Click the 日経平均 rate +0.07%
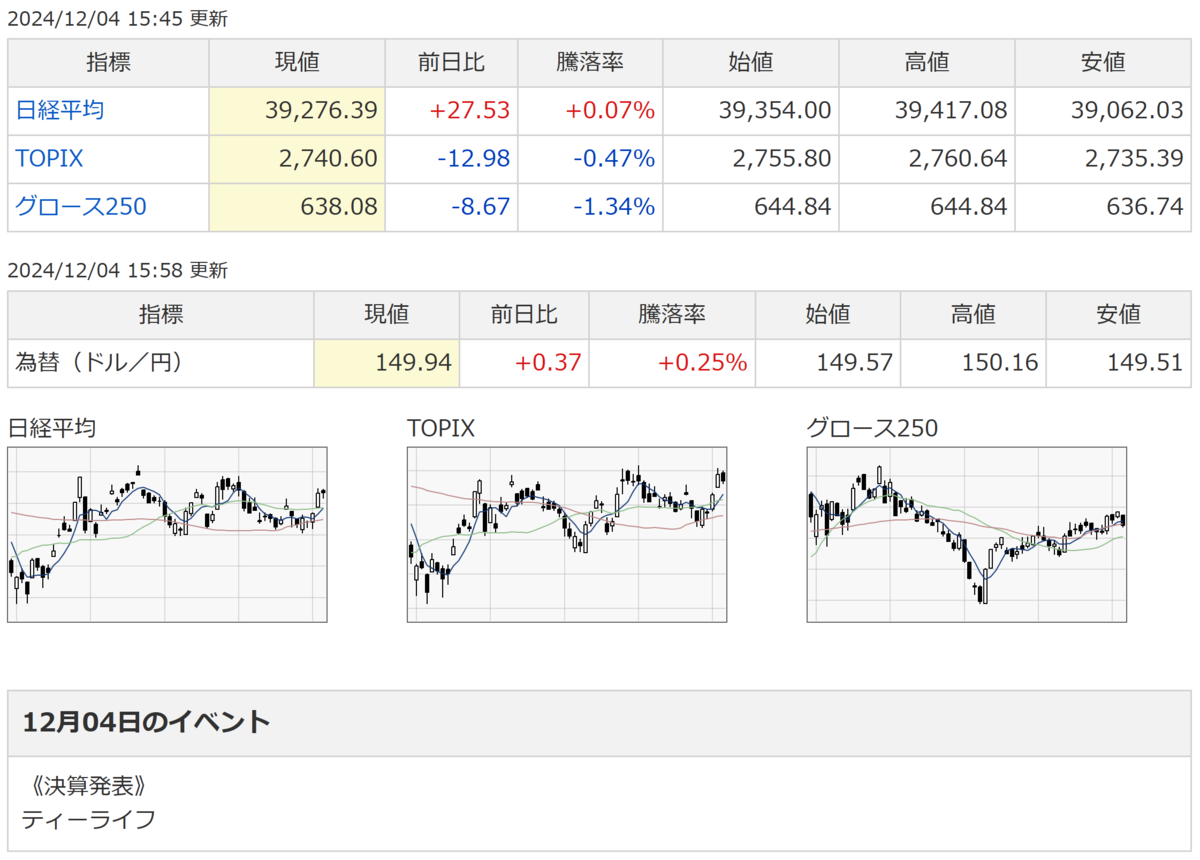 610,110
